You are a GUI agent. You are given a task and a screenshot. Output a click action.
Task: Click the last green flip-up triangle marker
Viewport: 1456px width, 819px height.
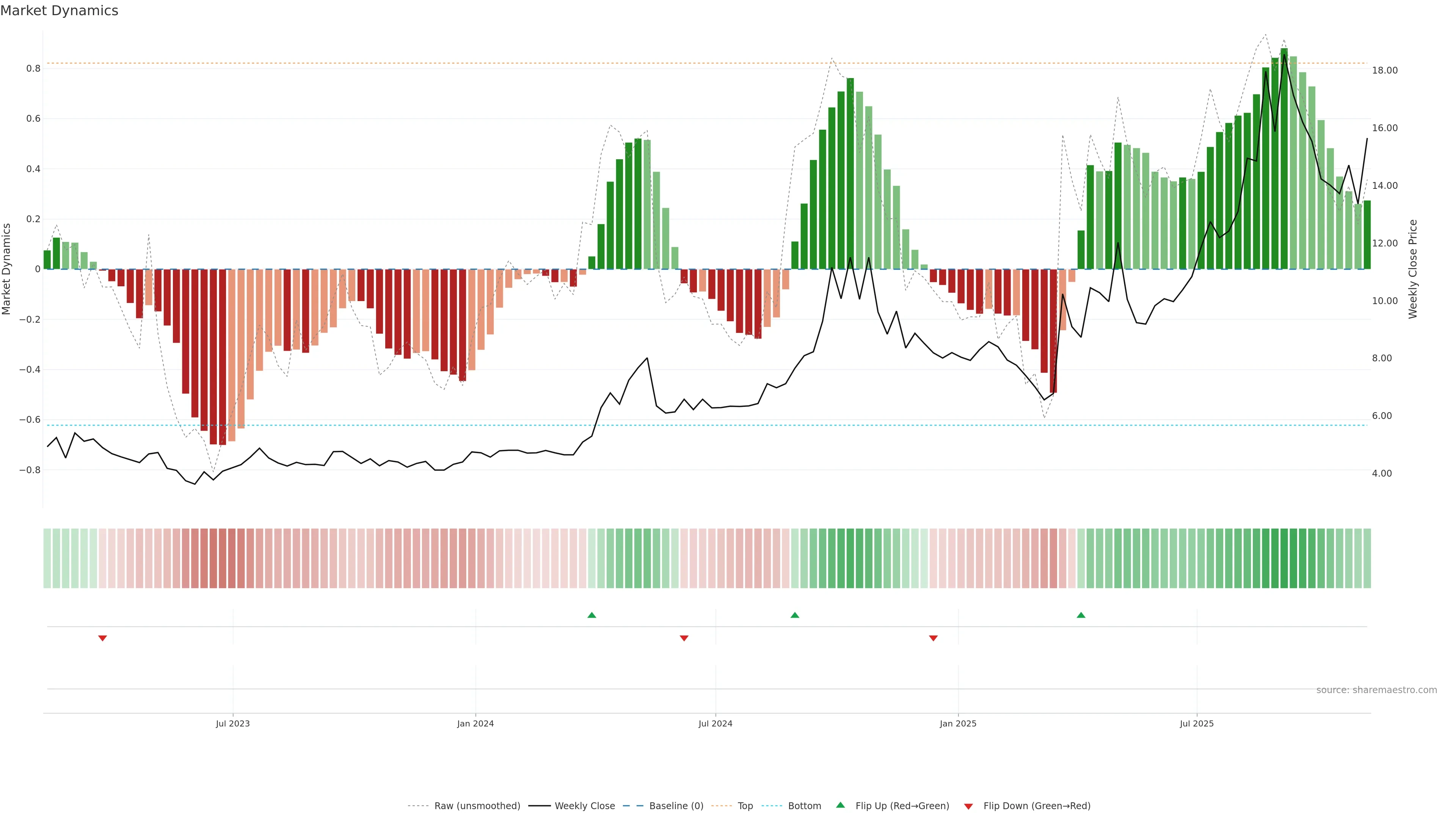click(x=1081, y=615)
